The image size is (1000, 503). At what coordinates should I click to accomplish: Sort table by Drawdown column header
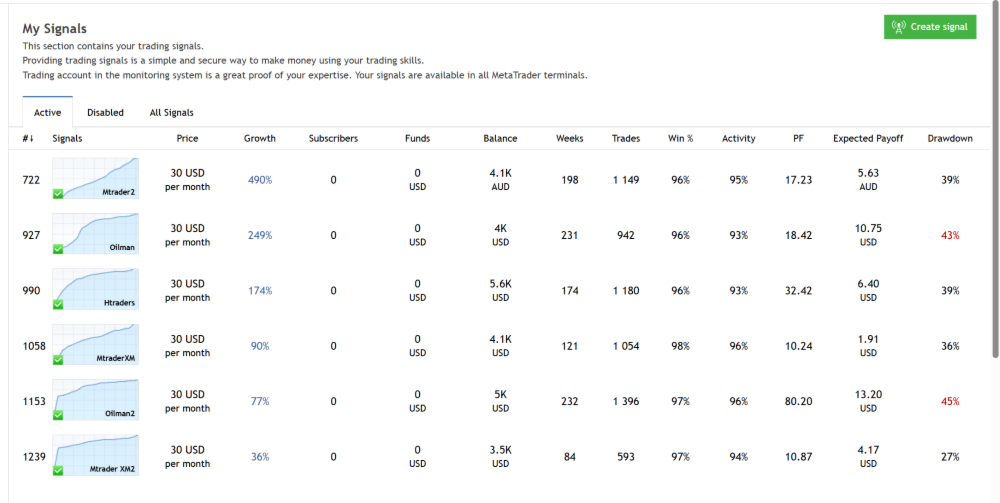pyautogui.click(x=950, y=139)
